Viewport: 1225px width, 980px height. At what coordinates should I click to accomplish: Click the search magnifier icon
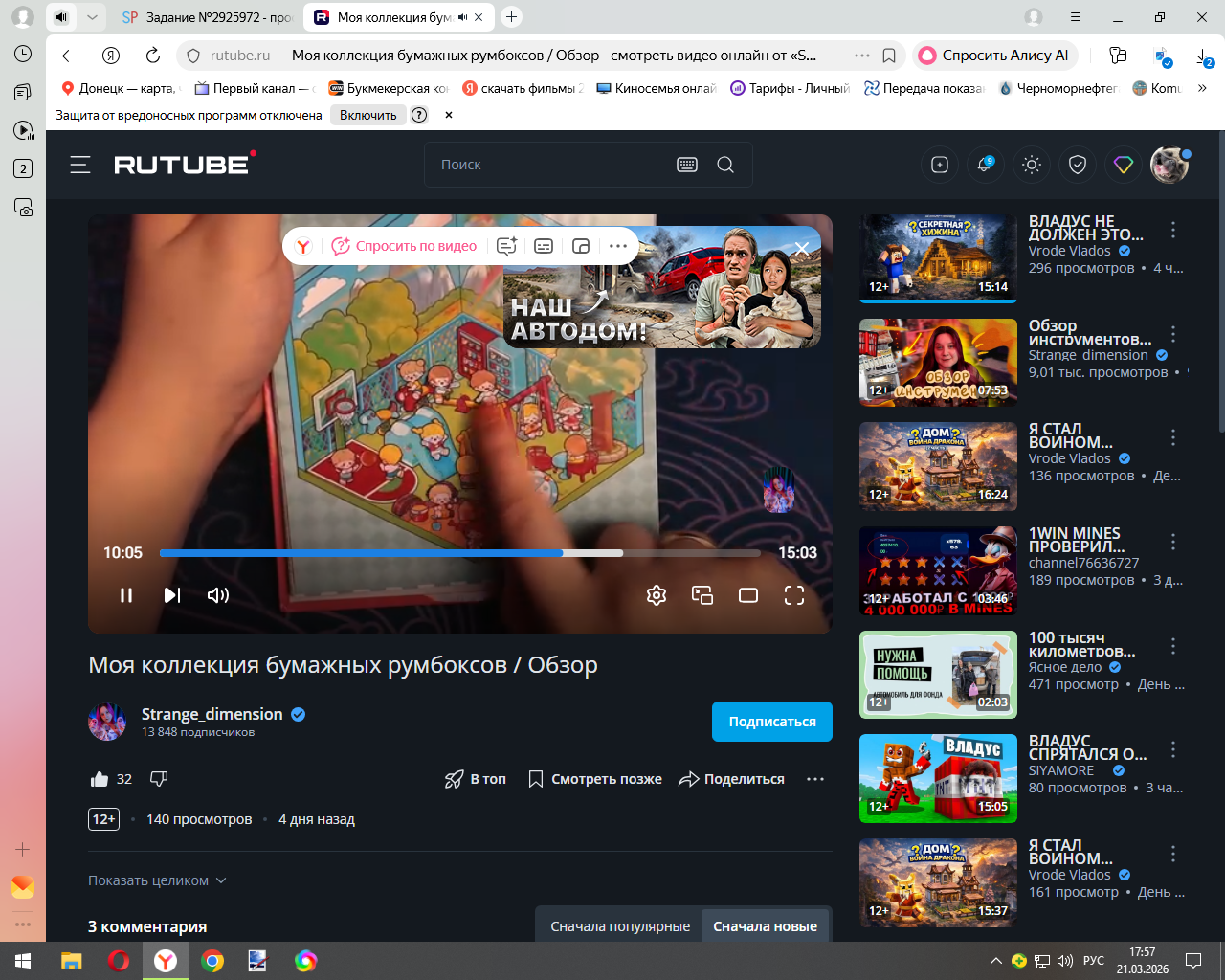[x=725, y=165]
